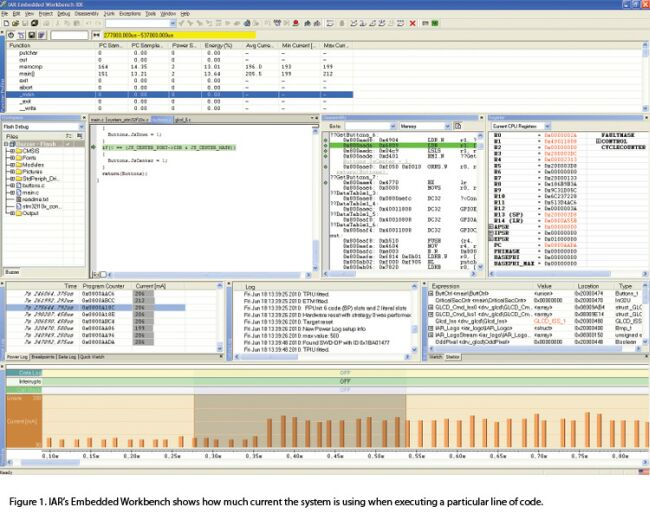
Task: Expand the CMSIS folder in workspace tree
Action: 12,151
